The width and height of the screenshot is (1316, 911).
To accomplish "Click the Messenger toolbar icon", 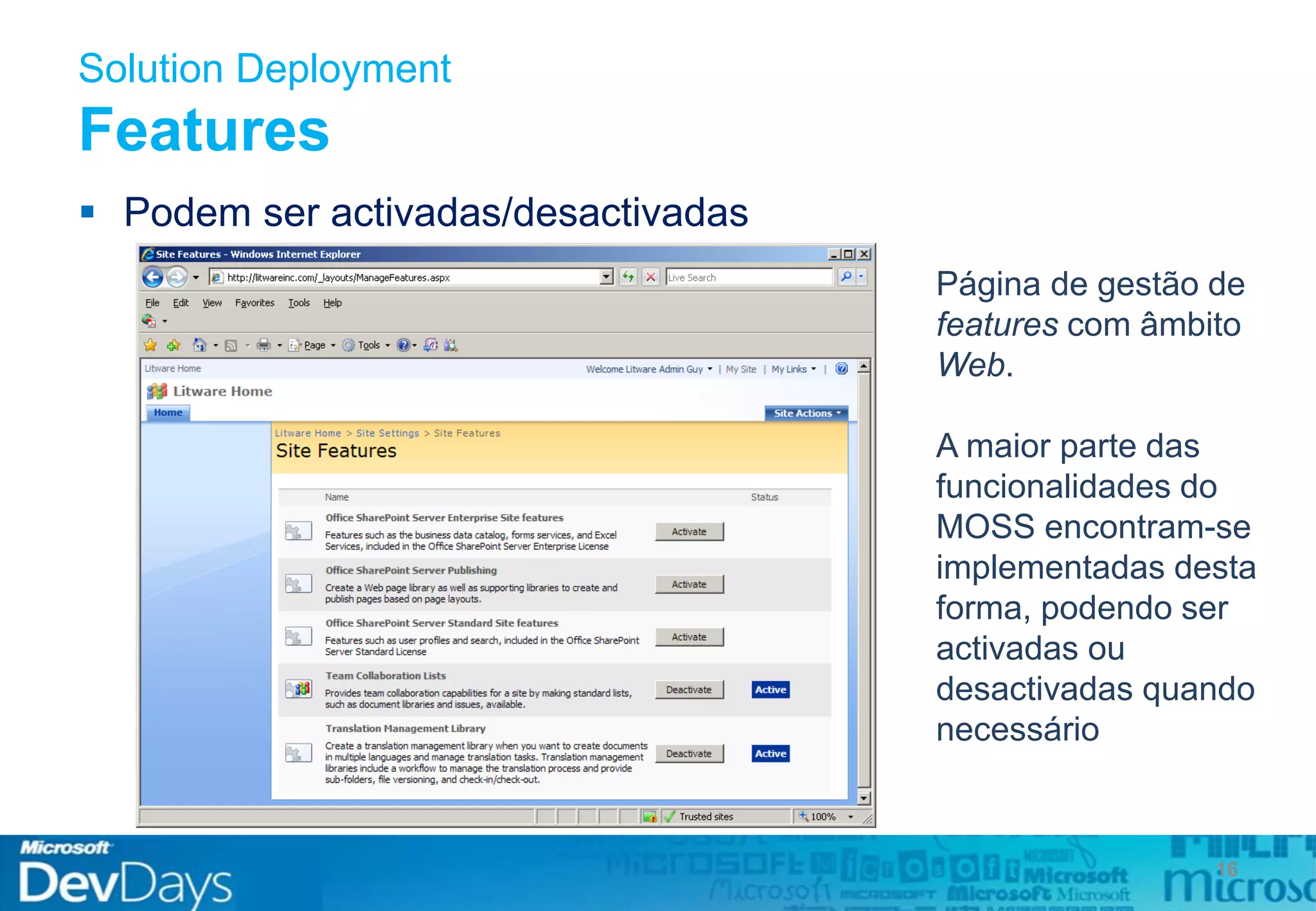I will (431, 346).
